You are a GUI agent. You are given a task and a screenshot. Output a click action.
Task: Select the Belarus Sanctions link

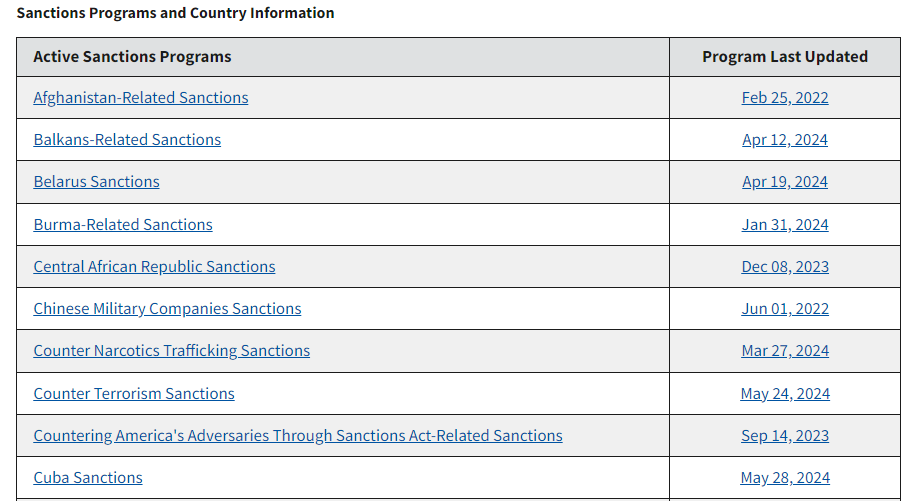(97, 182)
